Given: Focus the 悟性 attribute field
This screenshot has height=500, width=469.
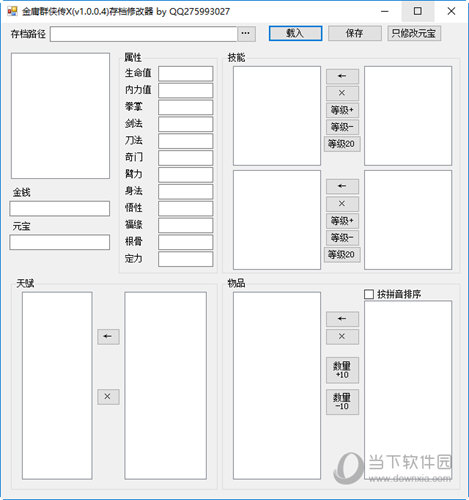Looking at the screenshot, I should 186,208.
